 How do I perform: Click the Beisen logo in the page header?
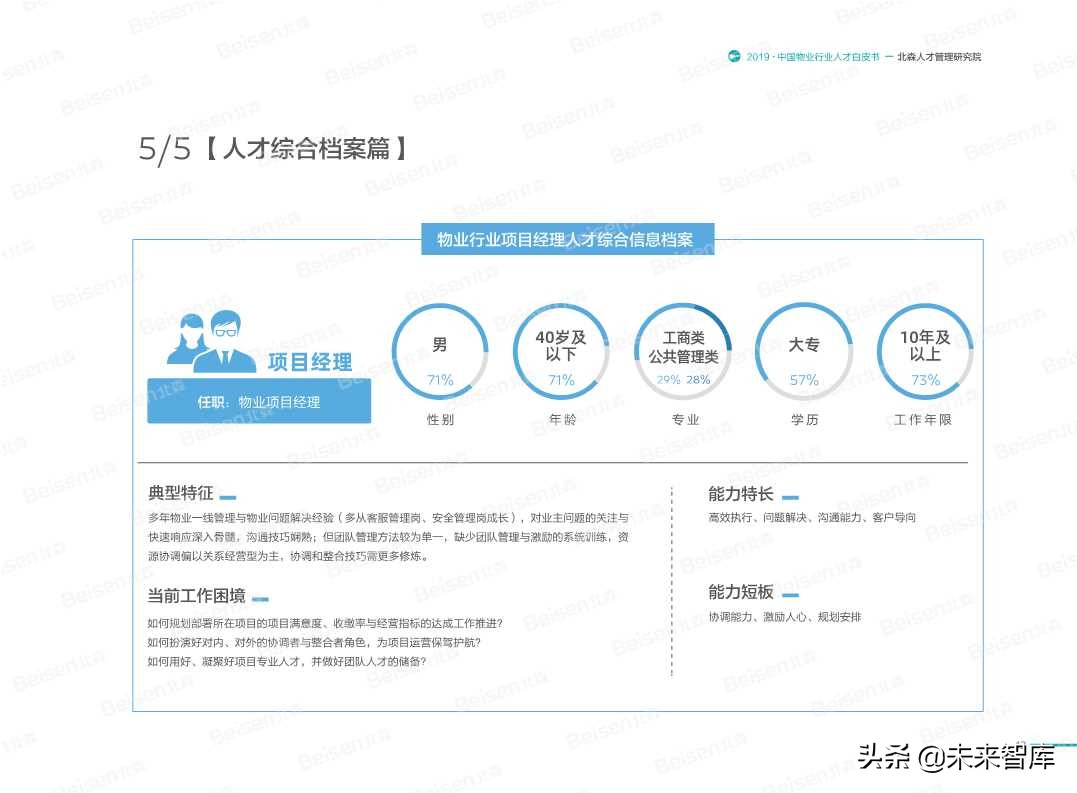pyautogui.click(x=733, y=57)
